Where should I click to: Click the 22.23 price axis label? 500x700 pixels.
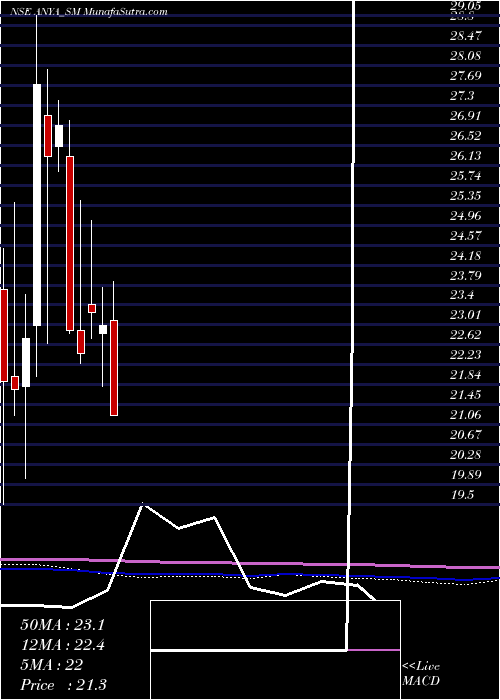pyautogui.click(x=465, y=354)
